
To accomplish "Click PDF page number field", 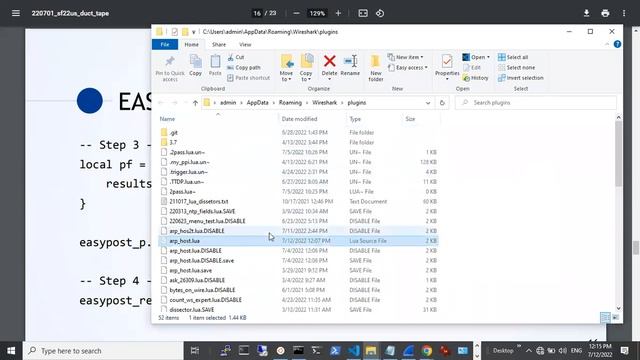I will point(257,13).
